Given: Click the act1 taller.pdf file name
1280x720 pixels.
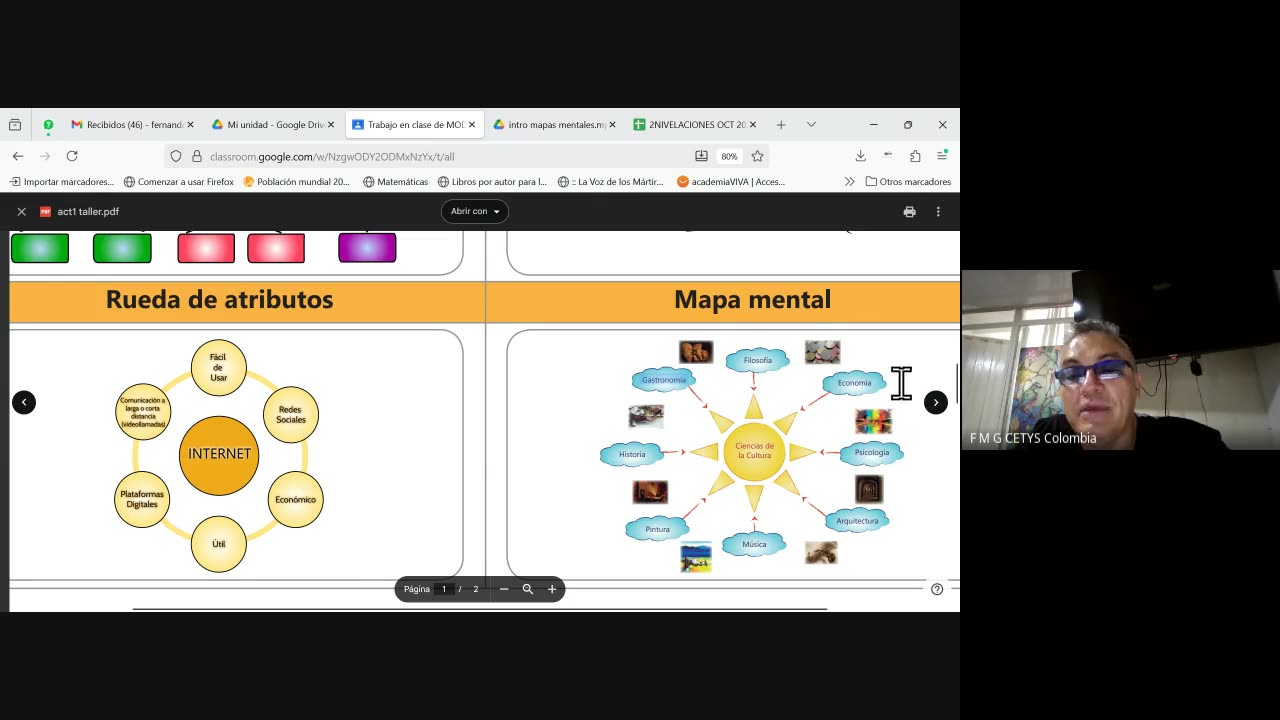Looking at the screenshot, I should pyautogui.click(x=88, y=212).
